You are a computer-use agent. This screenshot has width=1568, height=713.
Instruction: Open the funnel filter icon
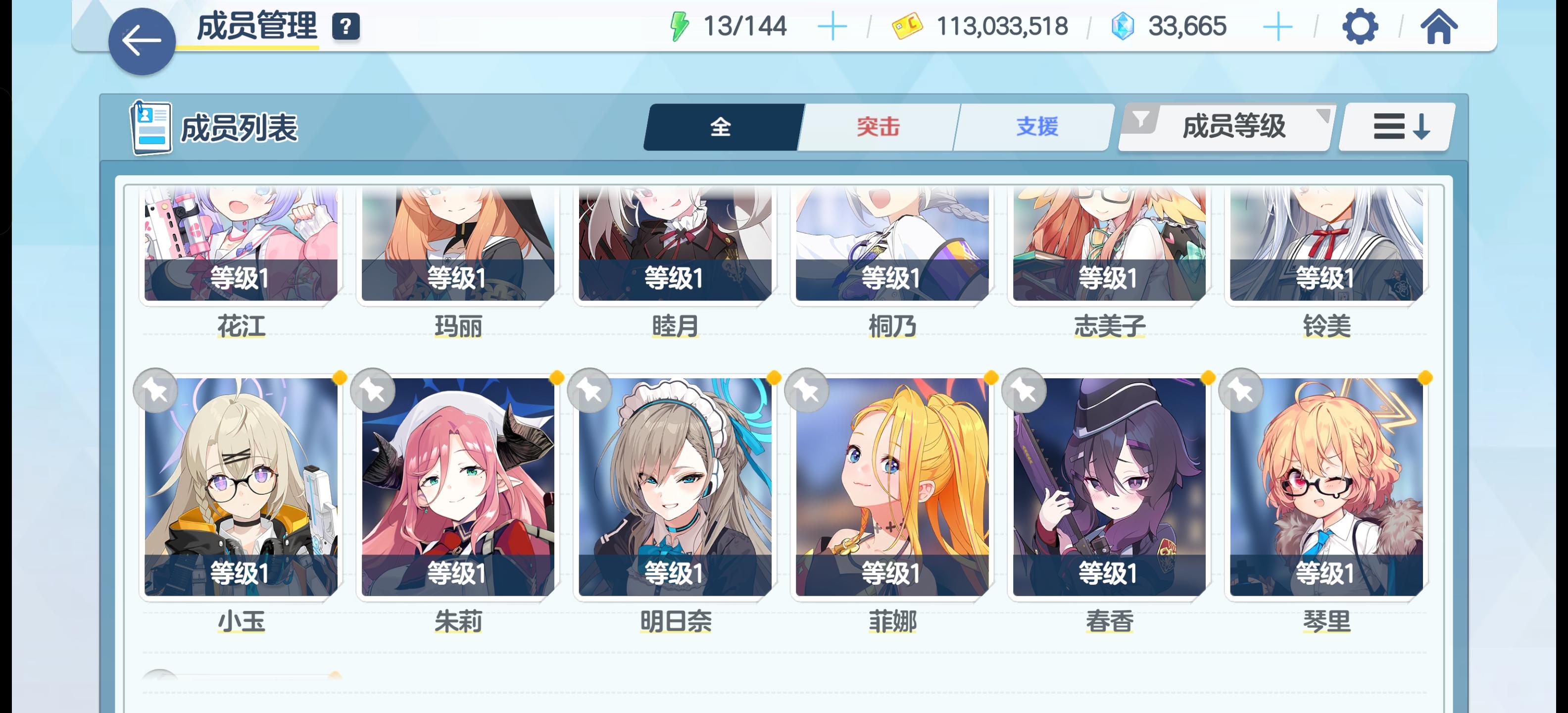[1141, 119]
